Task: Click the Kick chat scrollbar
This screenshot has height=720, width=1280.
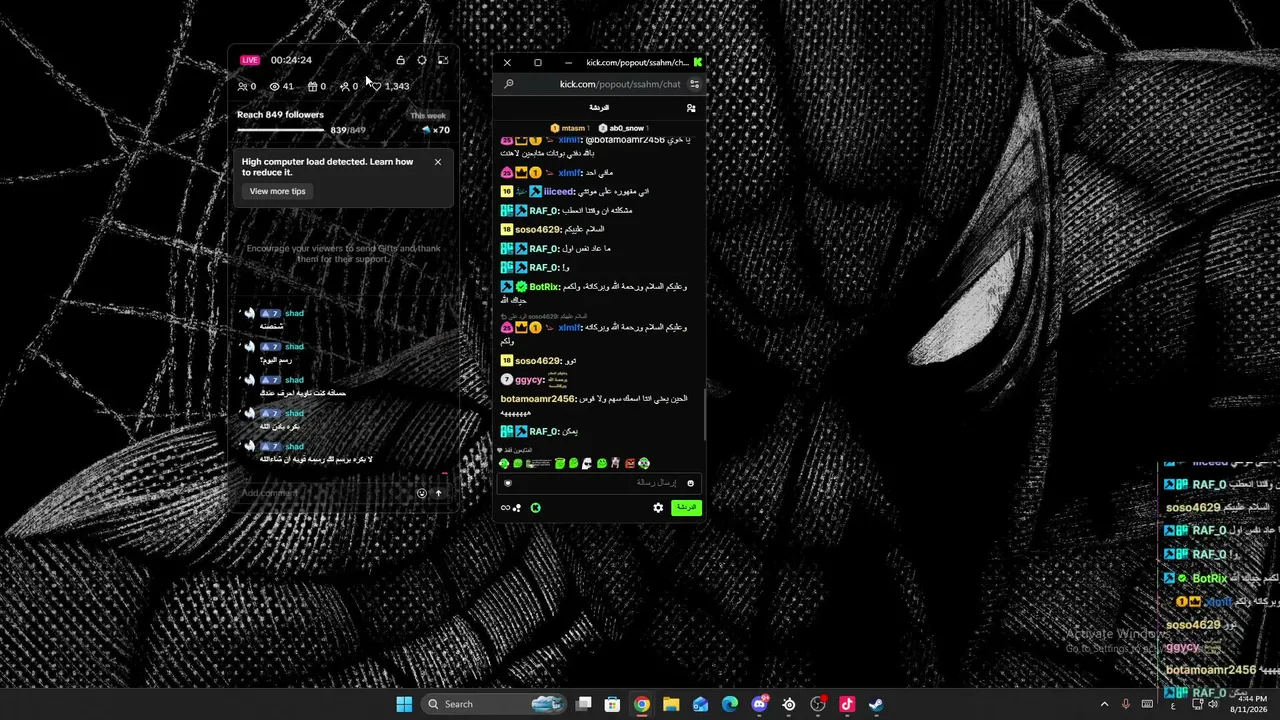Action: [705, 414]
